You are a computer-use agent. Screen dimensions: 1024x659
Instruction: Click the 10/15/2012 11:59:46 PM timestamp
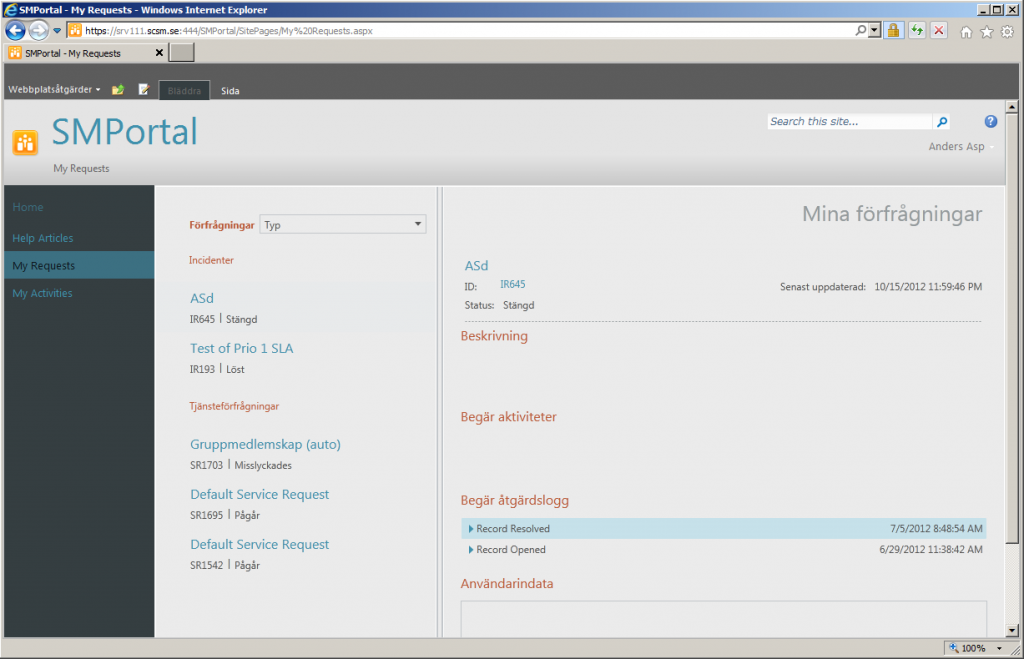click(928, 287)
